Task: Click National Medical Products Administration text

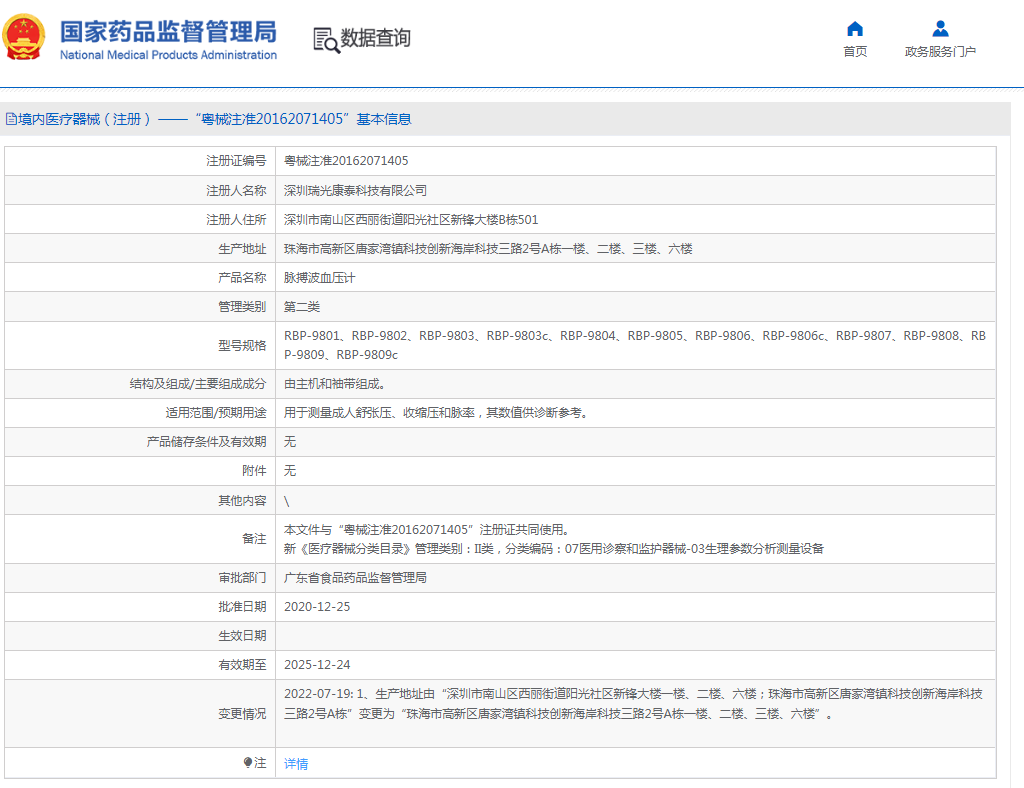Action: (x=168, y=55)
